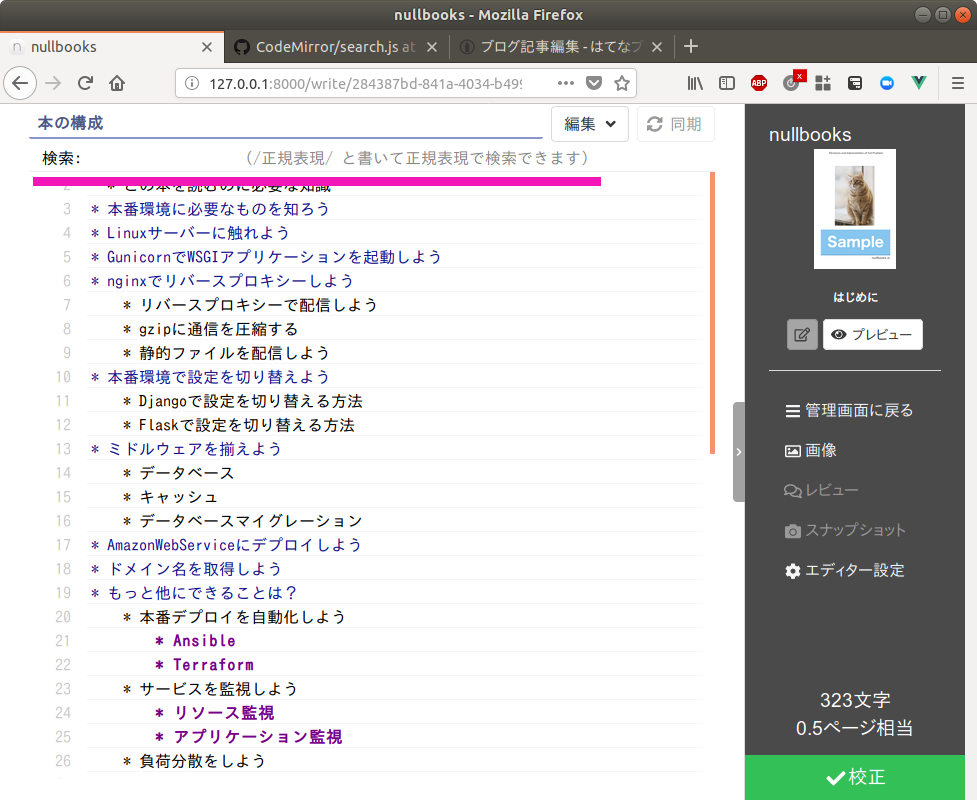
Task: Click the pencil edit icon under cover
Action: point(802,335)
